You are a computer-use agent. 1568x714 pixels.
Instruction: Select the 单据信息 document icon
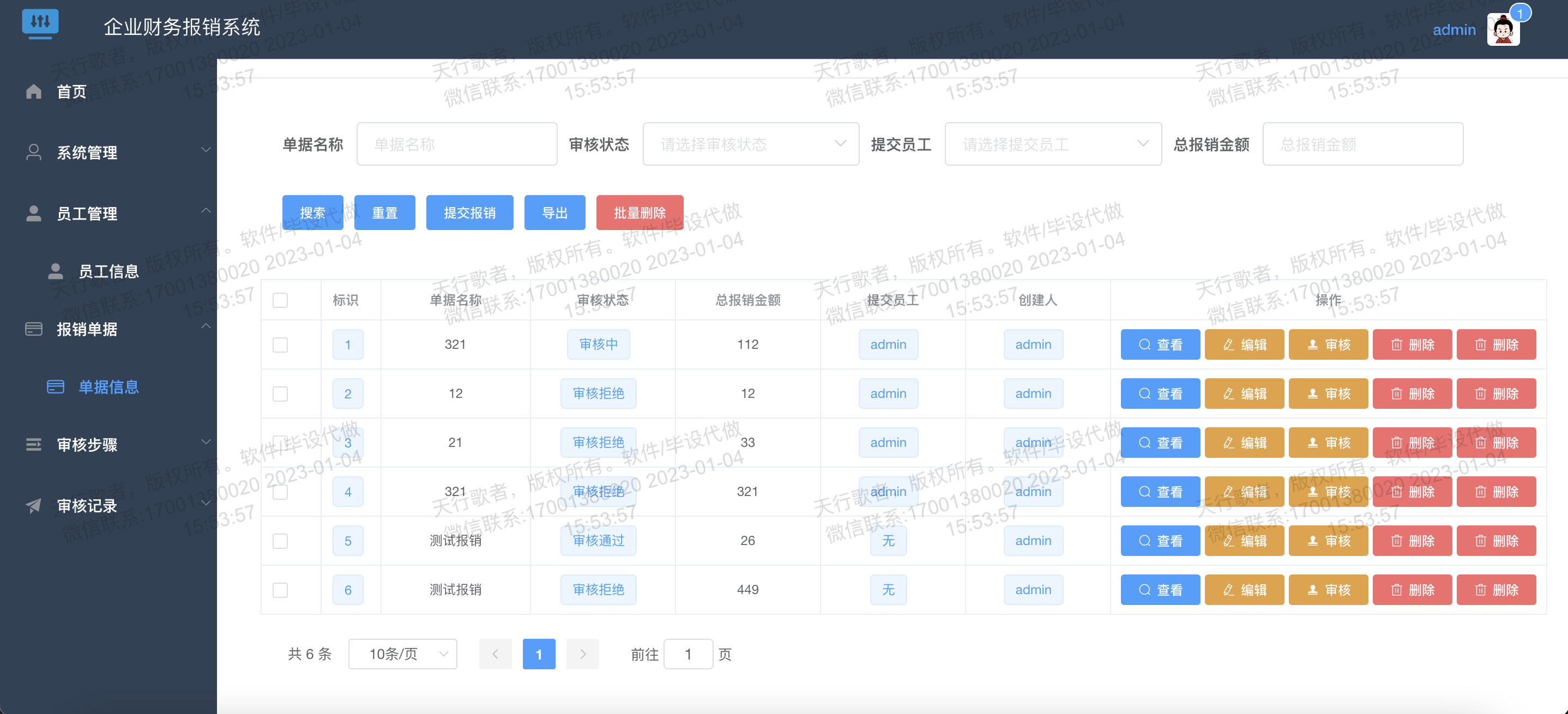(56, 386)
